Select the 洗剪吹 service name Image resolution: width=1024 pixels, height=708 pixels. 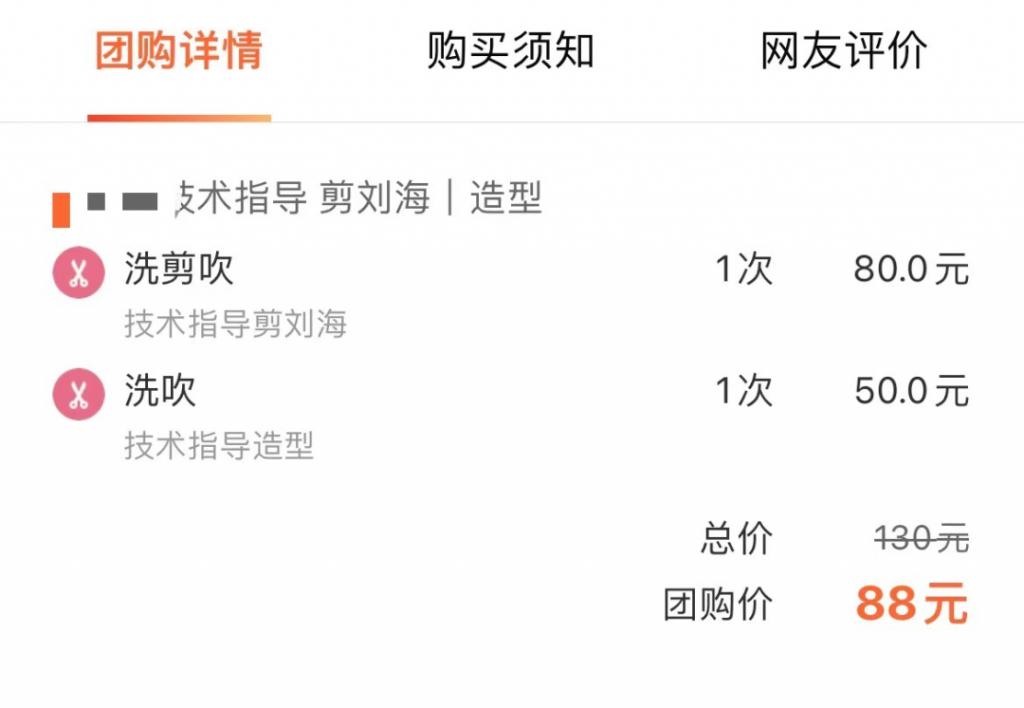coord(179,269)
